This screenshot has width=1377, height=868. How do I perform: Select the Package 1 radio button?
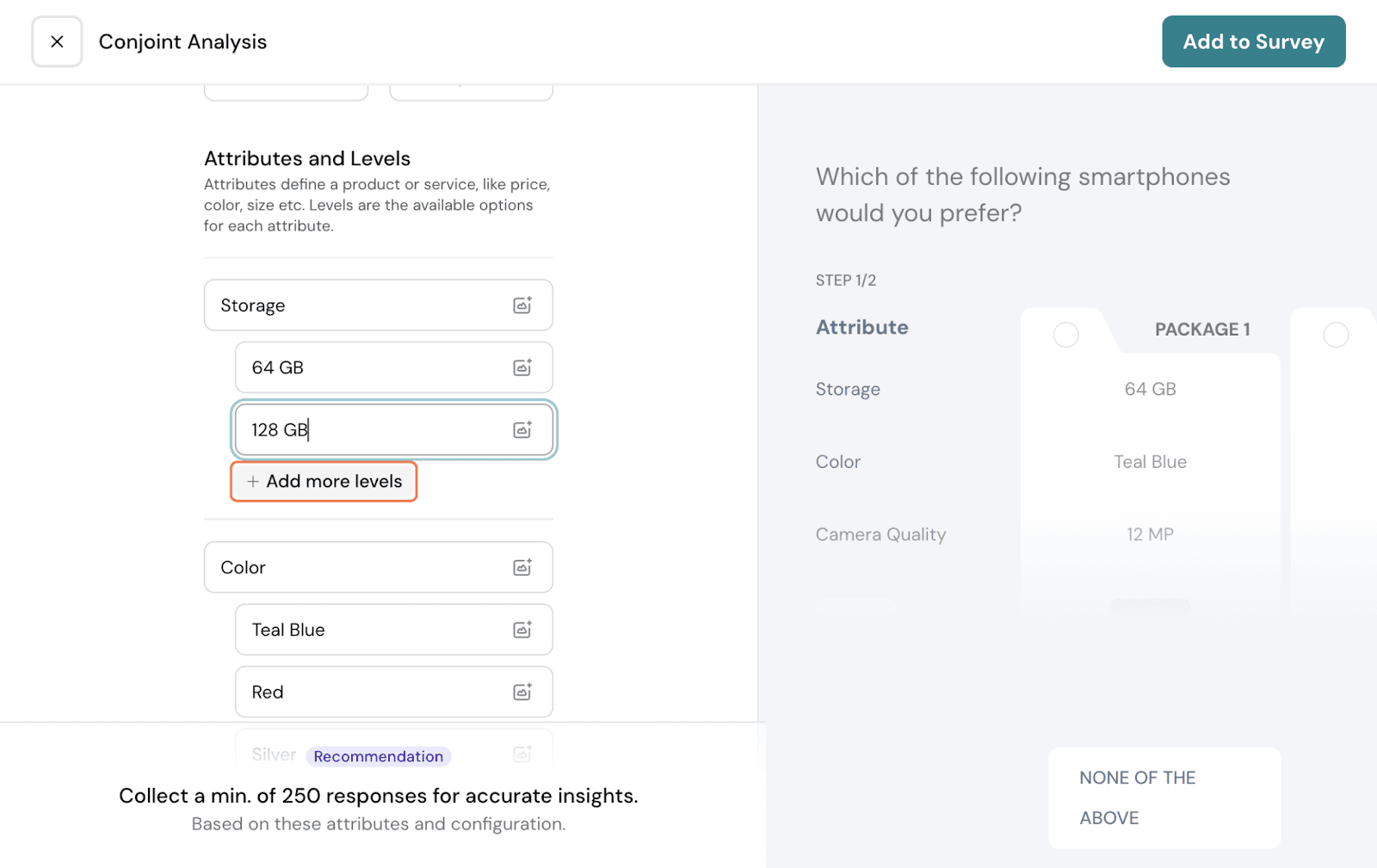click(x=1065, y=335)
